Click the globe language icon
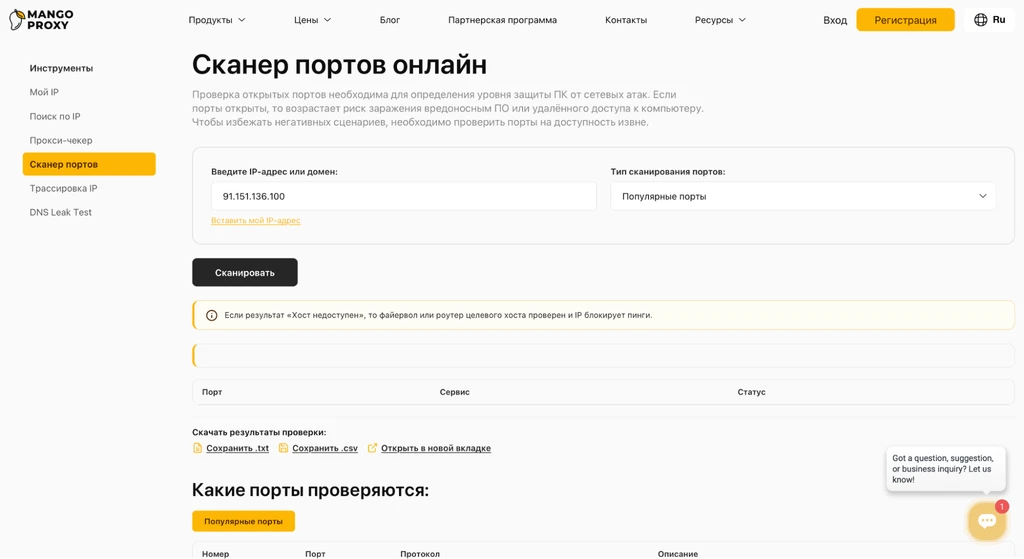Viewport: 1024px width, 559px height. [980, 20]
